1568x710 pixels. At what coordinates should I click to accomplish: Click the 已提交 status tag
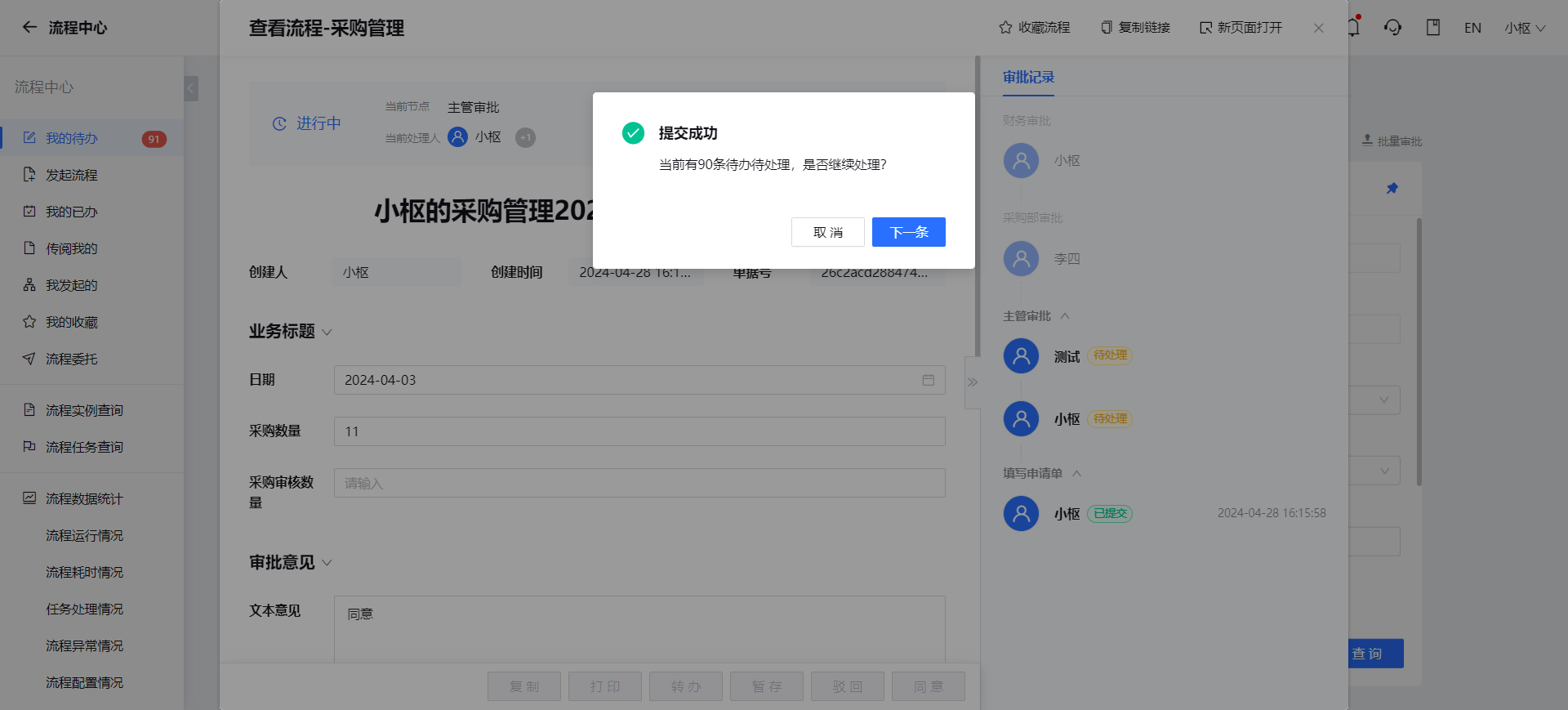[x=1110, y=513]
